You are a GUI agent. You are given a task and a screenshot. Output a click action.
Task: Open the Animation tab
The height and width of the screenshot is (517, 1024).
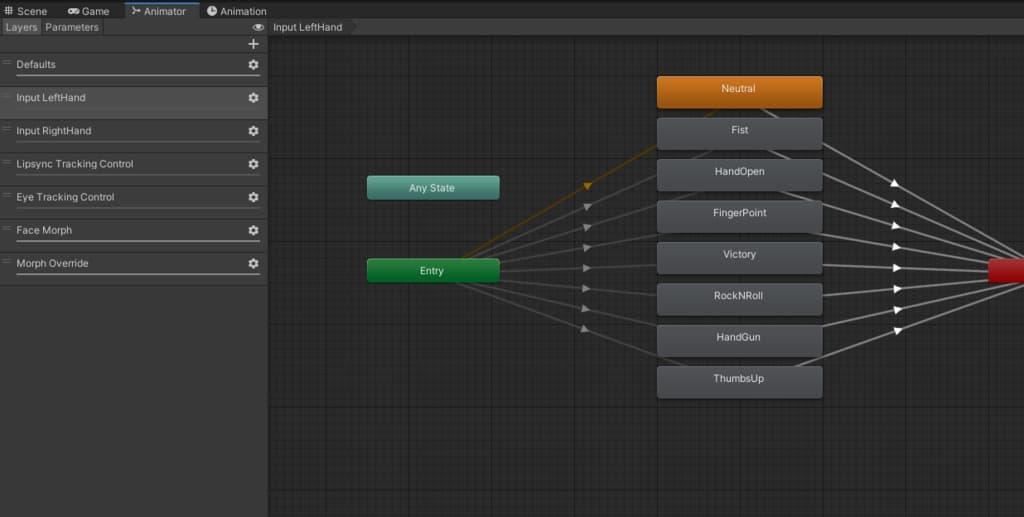tap(237, 11)
